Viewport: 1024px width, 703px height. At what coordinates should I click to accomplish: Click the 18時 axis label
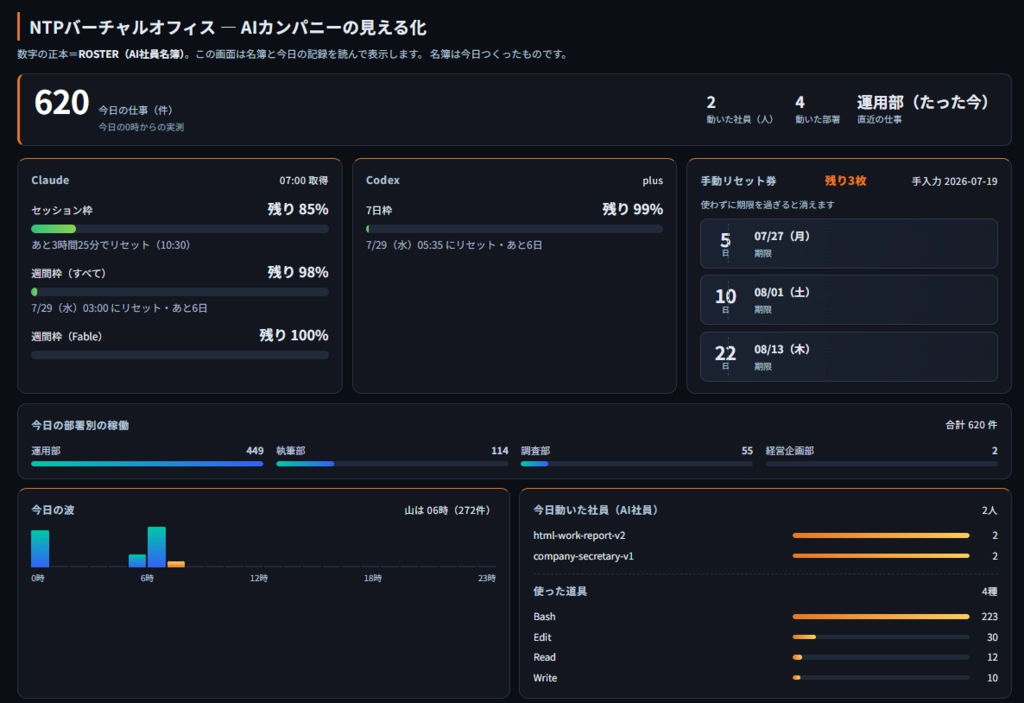click(x=373, y=578)
